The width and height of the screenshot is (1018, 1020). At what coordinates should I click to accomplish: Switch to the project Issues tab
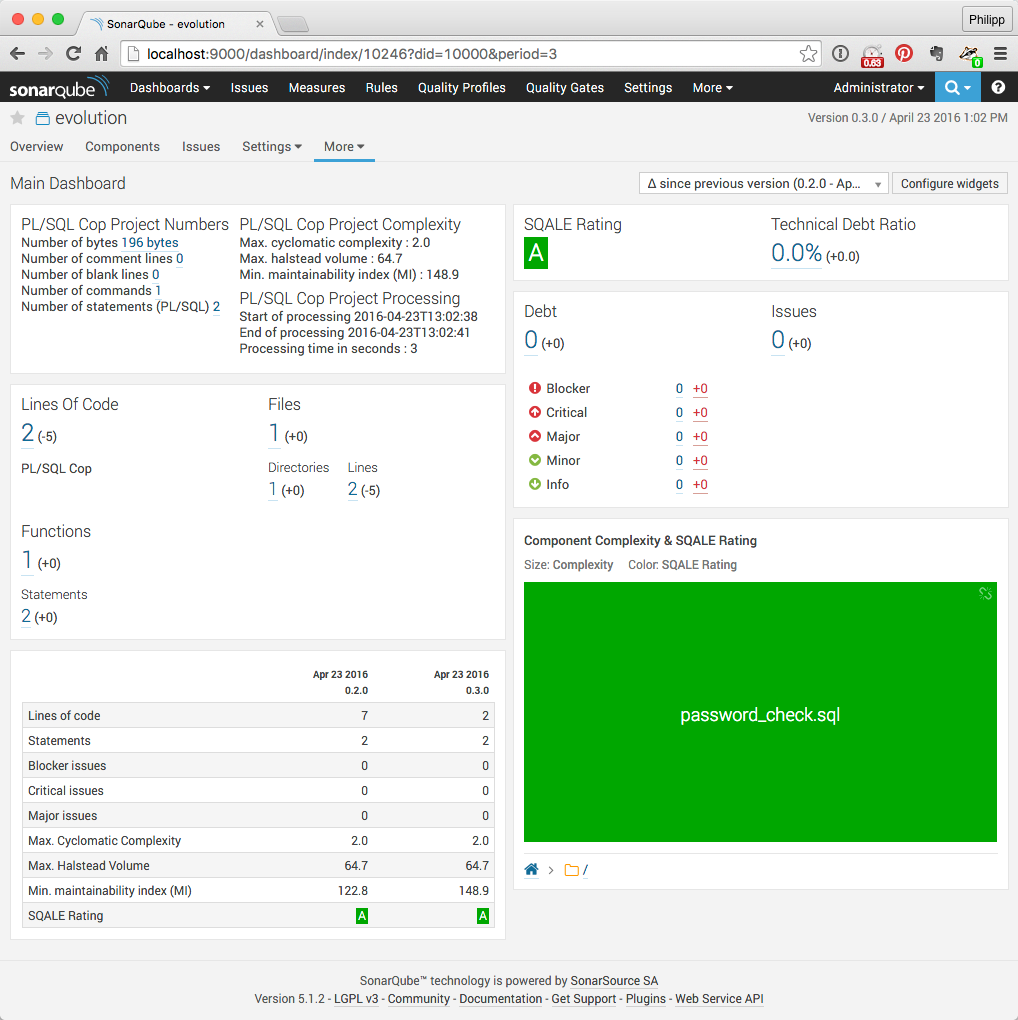coord(201,146)
